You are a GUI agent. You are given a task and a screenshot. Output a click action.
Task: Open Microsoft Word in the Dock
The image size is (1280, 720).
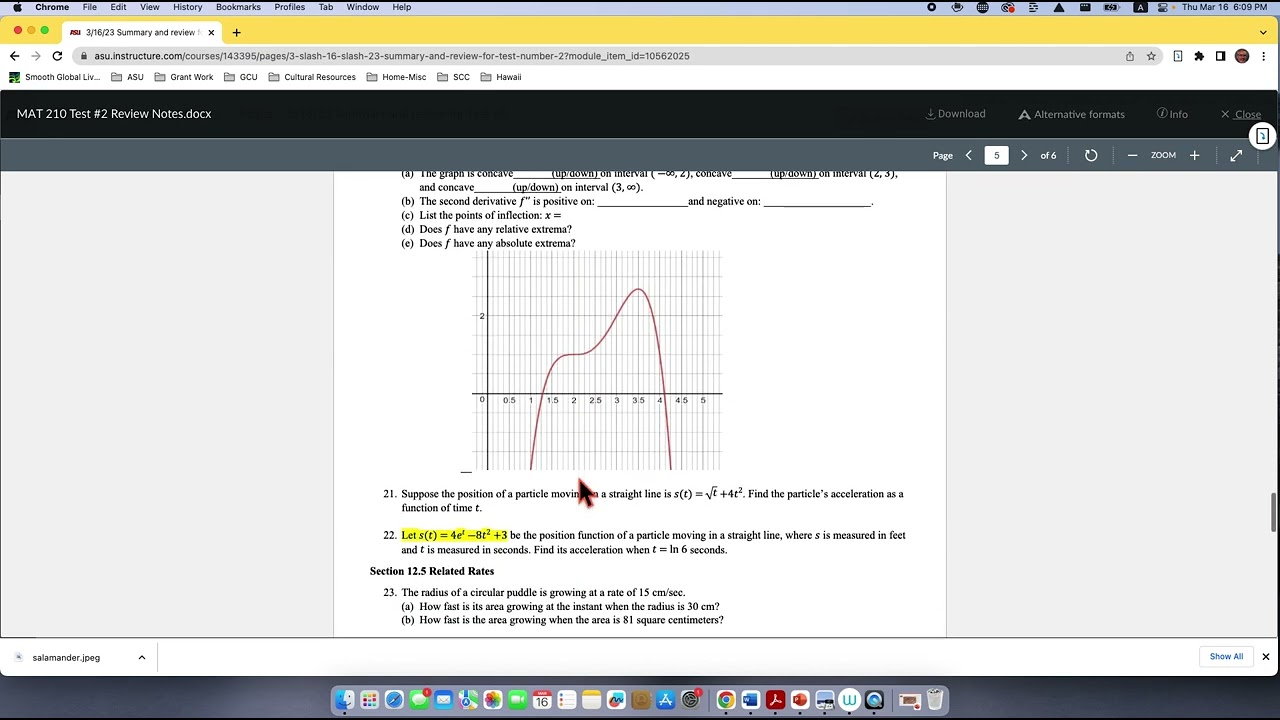750,700
